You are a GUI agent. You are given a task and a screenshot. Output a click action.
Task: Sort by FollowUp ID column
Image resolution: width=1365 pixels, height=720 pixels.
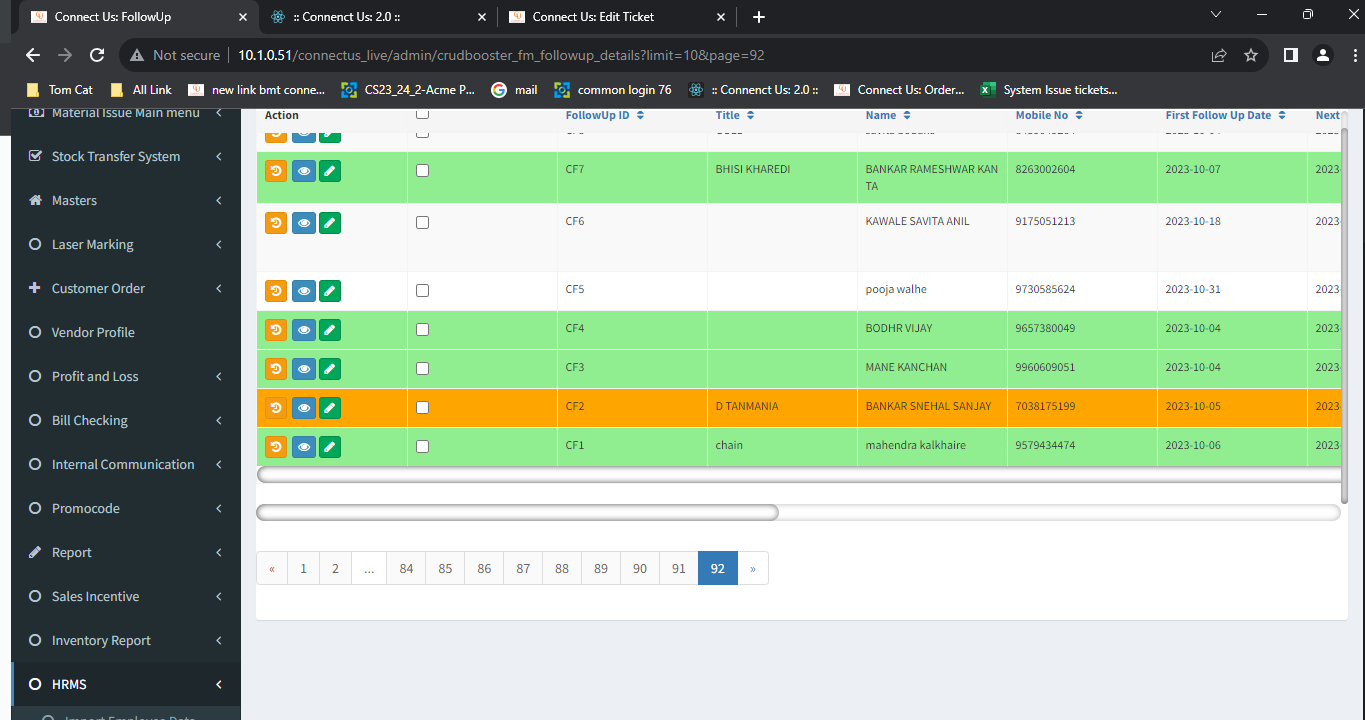click(605, 115)
